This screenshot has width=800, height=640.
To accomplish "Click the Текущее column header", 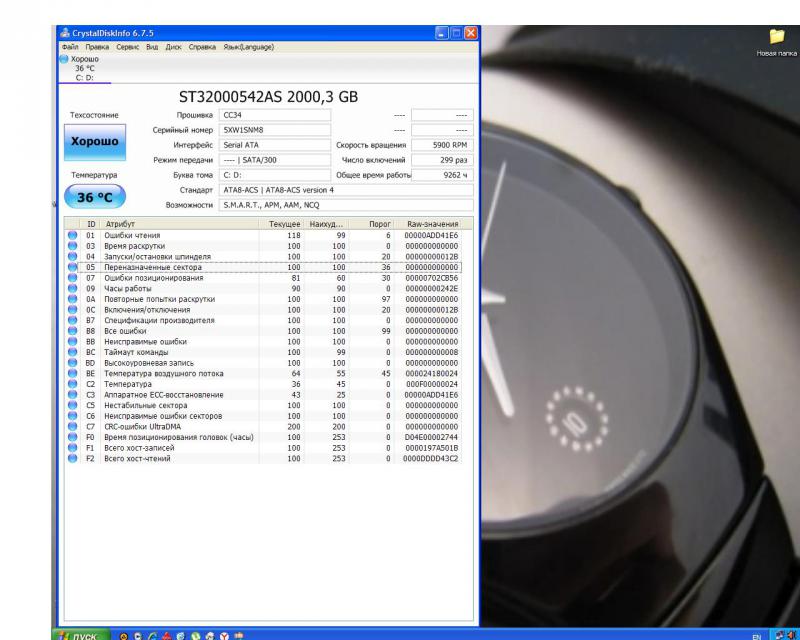I will coord(282,224).
